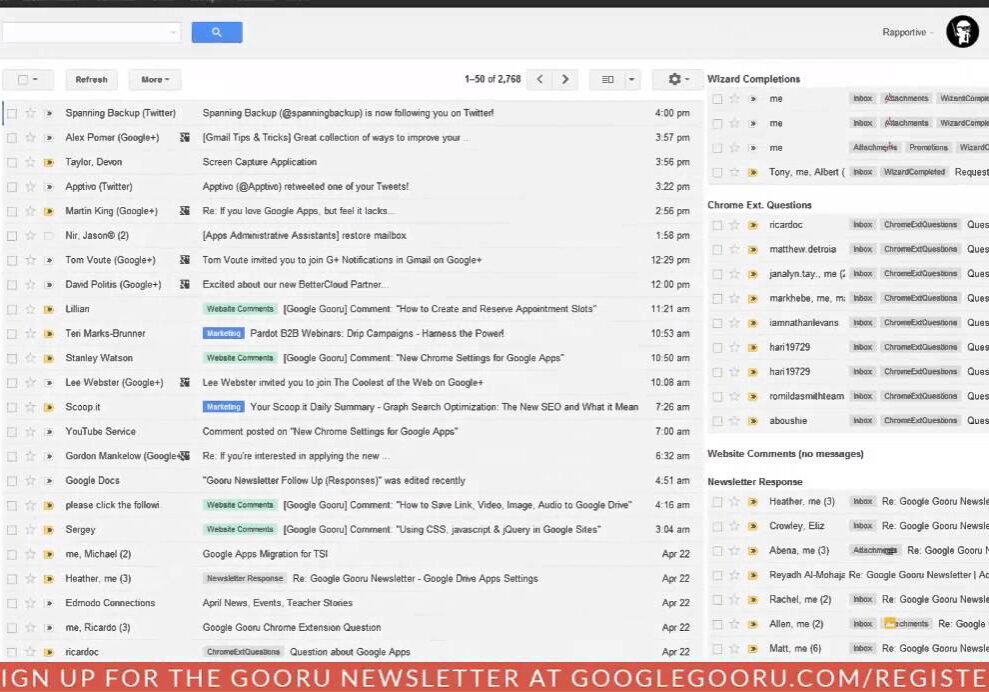
Task: Star the Google Docs email
Action: [x=30, y=481]
